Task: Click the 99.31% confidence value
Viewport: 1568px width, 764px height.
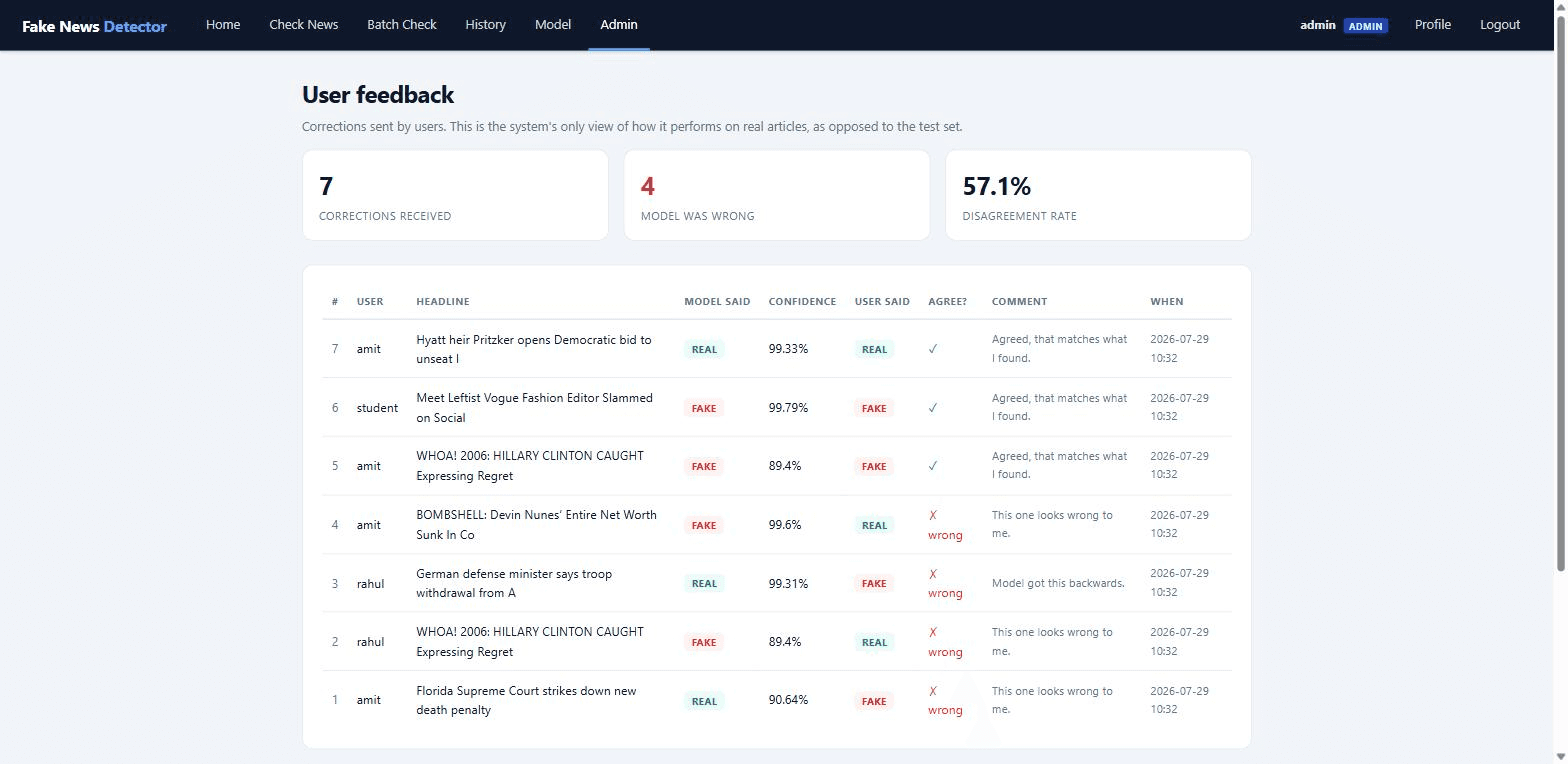Action: (x=788, y=583)
